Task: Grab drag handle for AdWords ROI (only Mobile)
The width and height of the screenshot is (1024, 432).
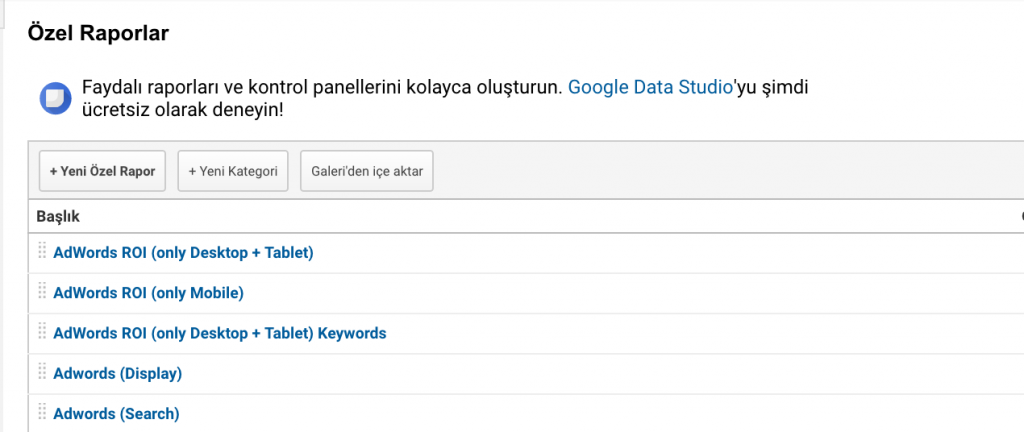Action: point(42,292)
